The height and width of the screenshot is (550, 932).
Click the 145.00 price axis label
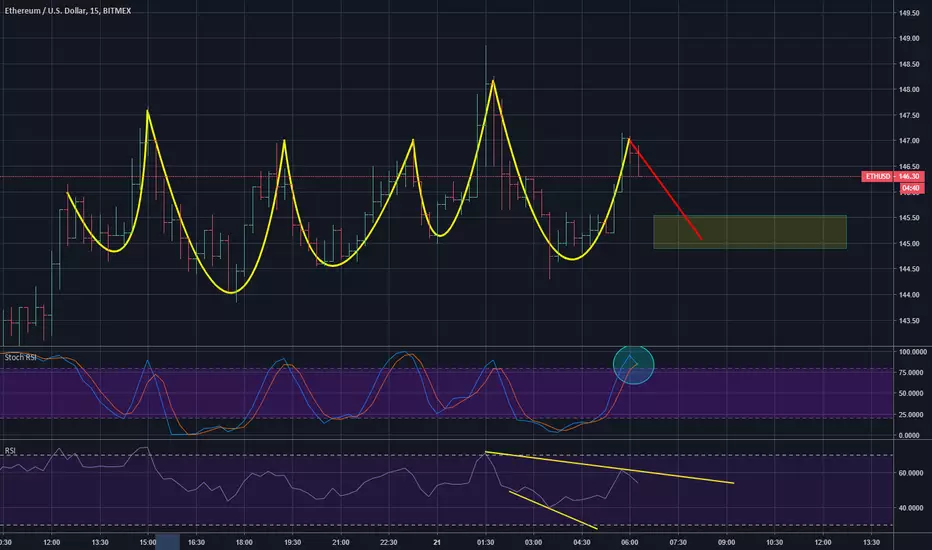pos(909,243)
